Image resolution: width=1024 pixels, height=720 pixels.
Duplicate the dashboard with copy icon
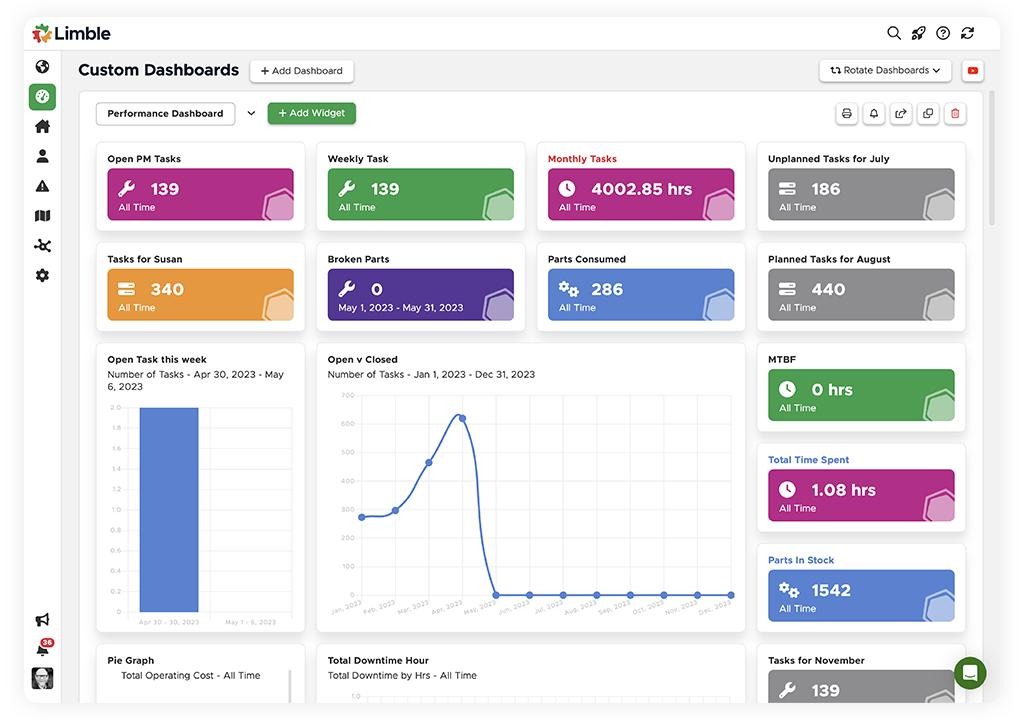(x=928, y=114)
